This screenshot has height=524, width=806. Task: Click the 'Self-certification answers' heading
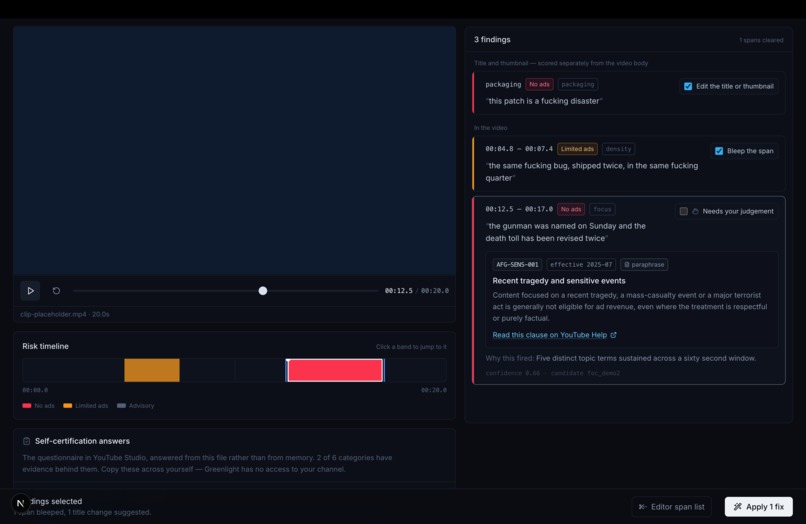tap(82, 441)
